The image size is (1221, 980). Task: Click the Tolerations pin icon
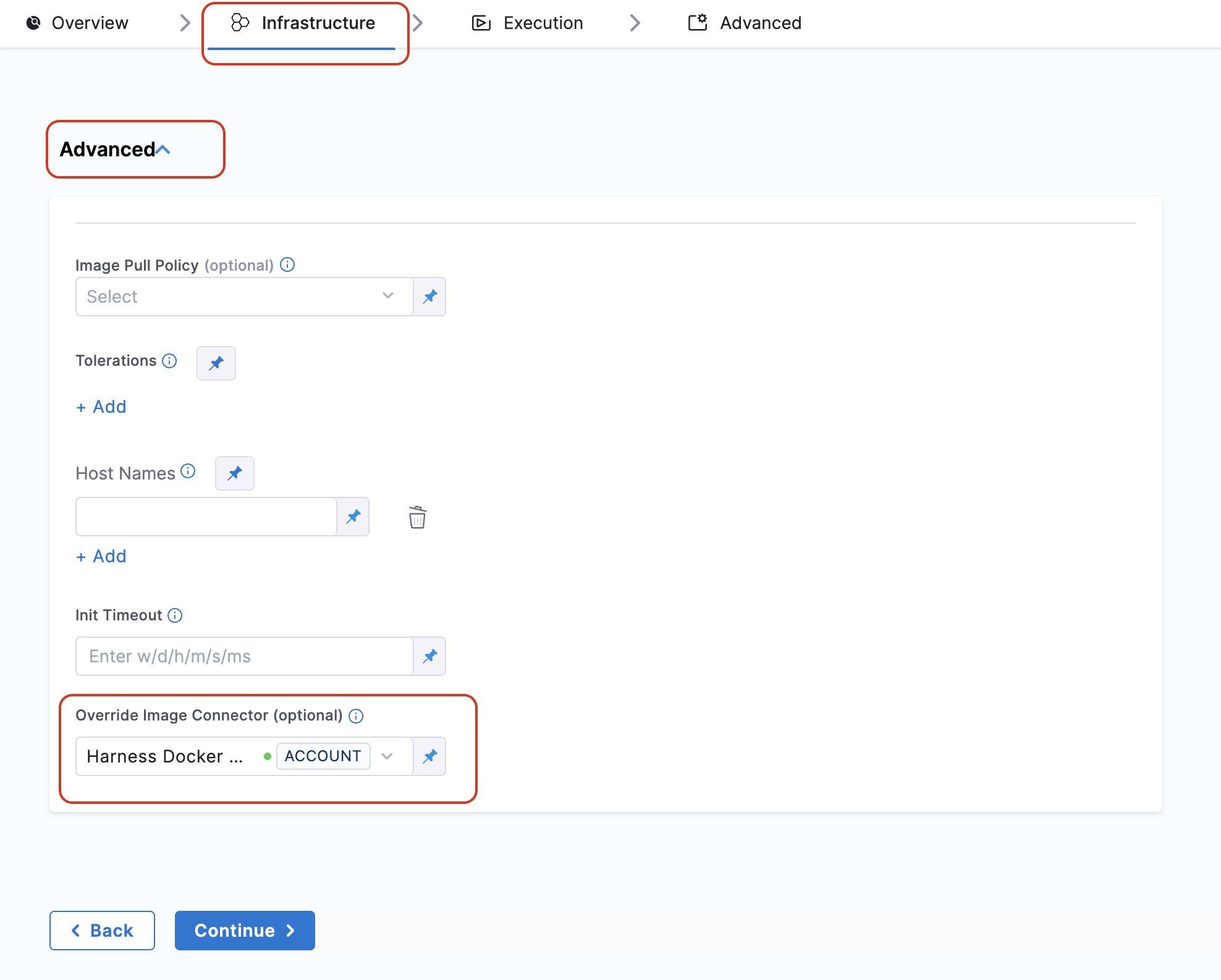216,363
